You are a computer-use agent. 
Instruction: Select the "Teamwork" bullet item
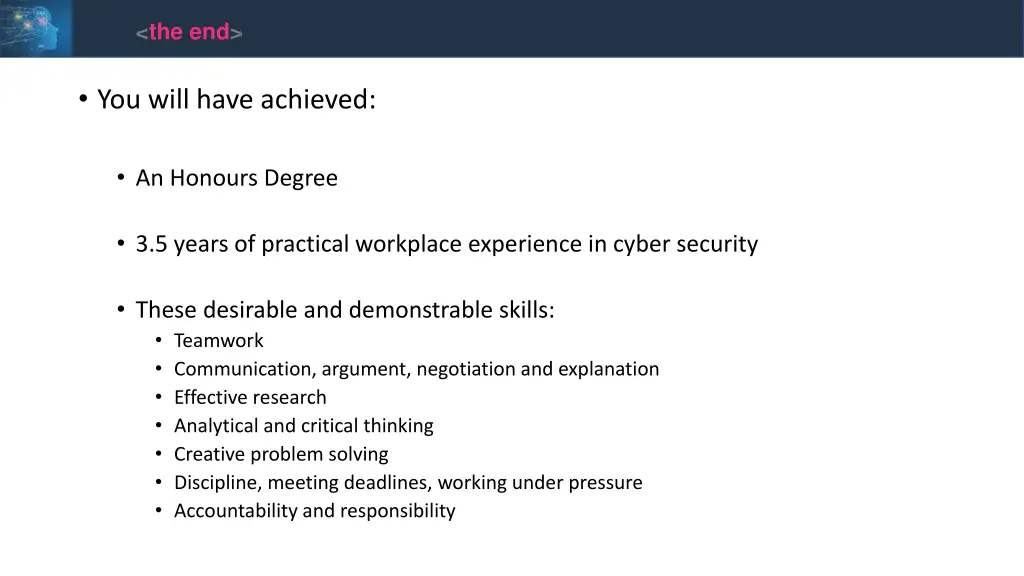(219, 340)
